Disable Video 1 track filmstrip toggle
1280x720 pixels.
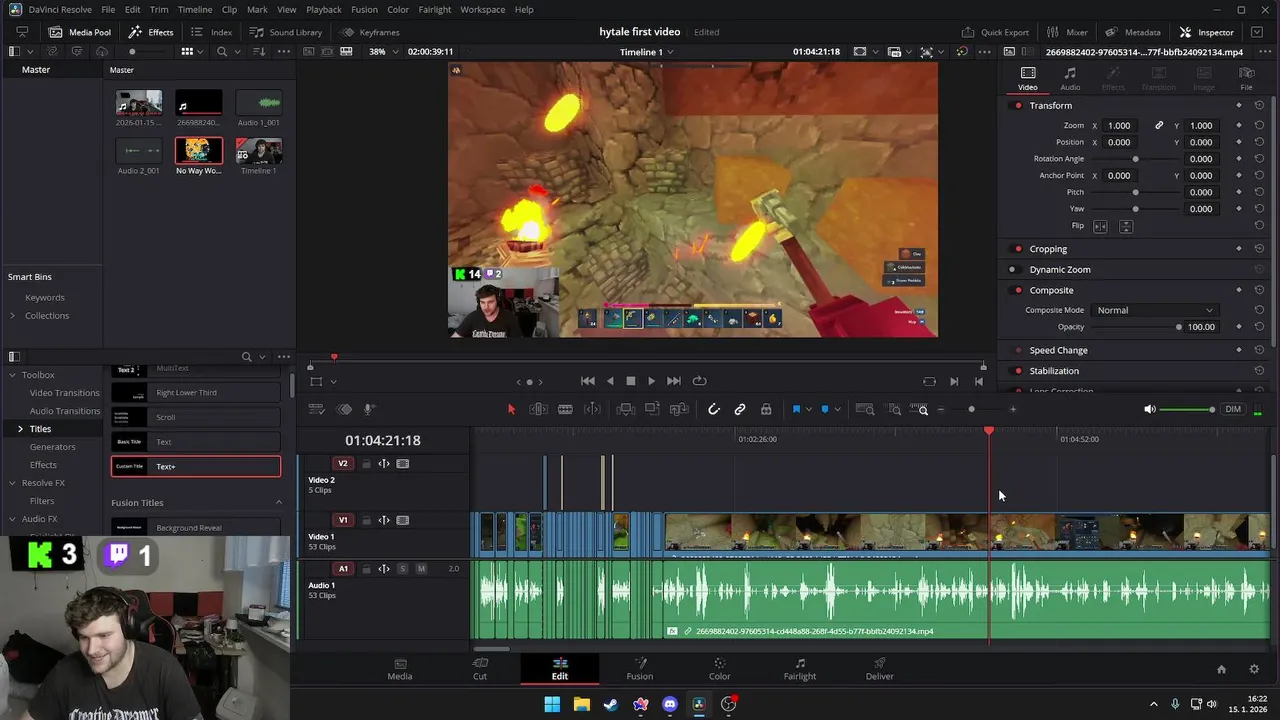pos(403,521)
